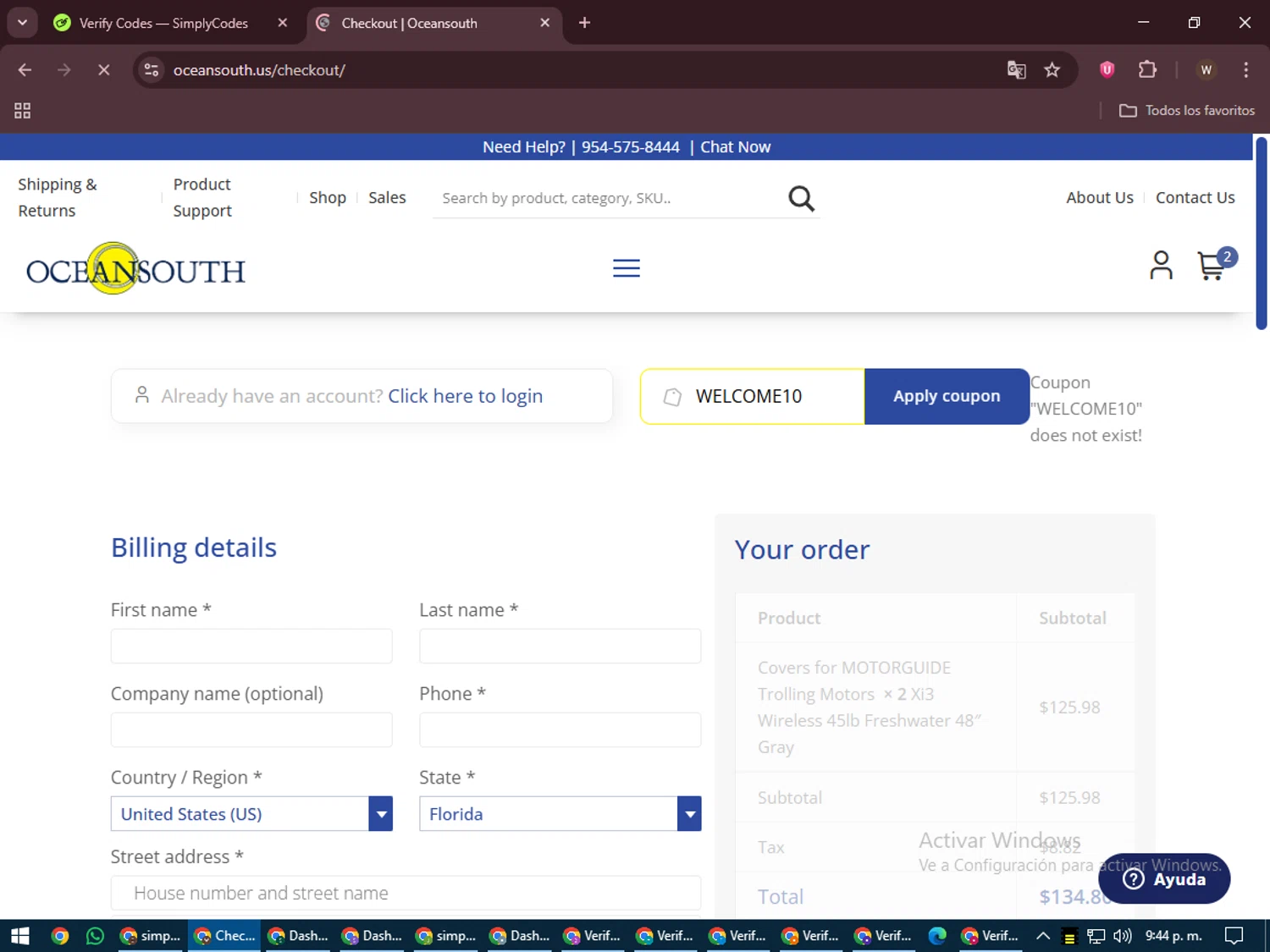Click the Oceansouth logo
1270x952 pixels.
pos(135,269)
